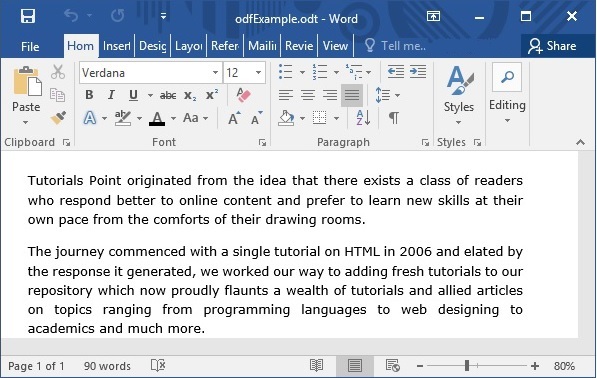The height and width of the screenshot is (378, 597).
Task: Launch the Font dialog box
Action: coord(262,142)
